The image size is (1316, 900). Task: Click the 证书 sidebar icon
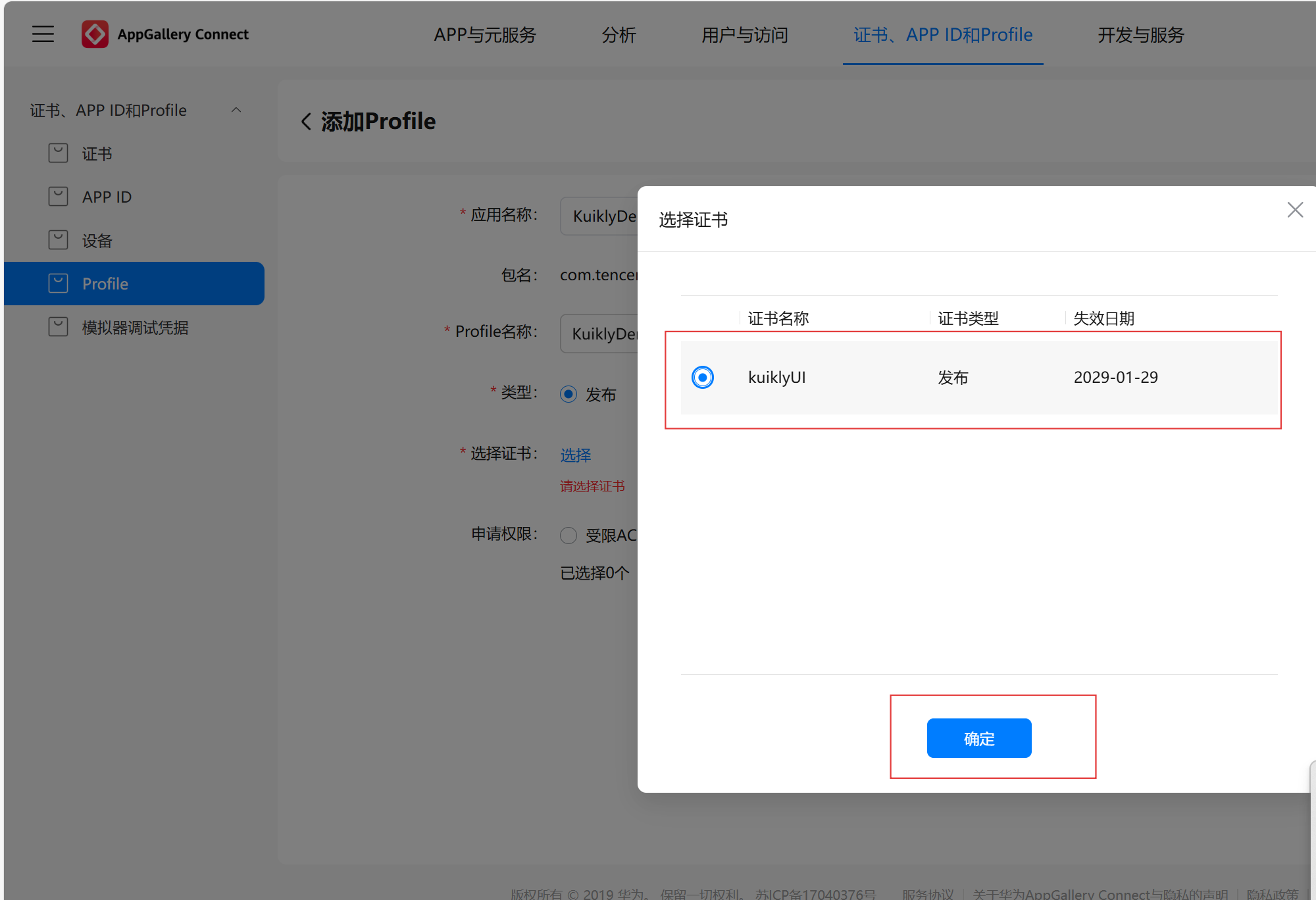click(58, 153)
